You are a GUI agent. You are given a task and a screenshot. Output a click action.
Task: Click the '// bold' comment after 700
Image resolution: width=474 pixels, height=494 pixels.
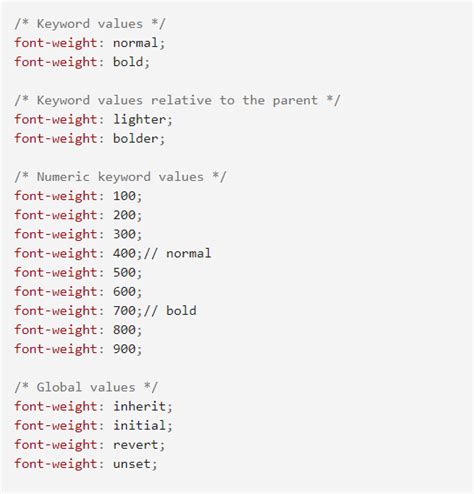(x=170, y=311)
